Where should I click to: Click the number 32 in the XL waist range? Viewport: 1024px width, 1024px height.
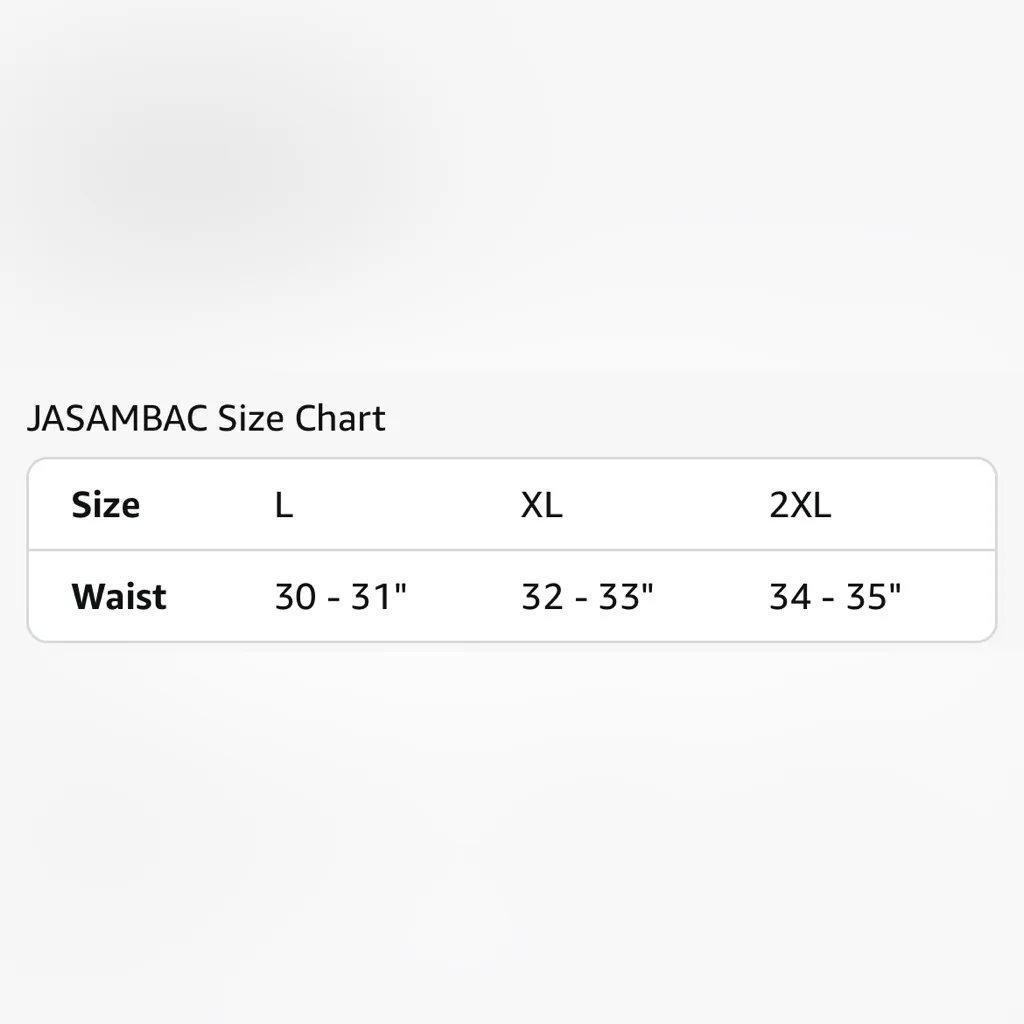542,597
